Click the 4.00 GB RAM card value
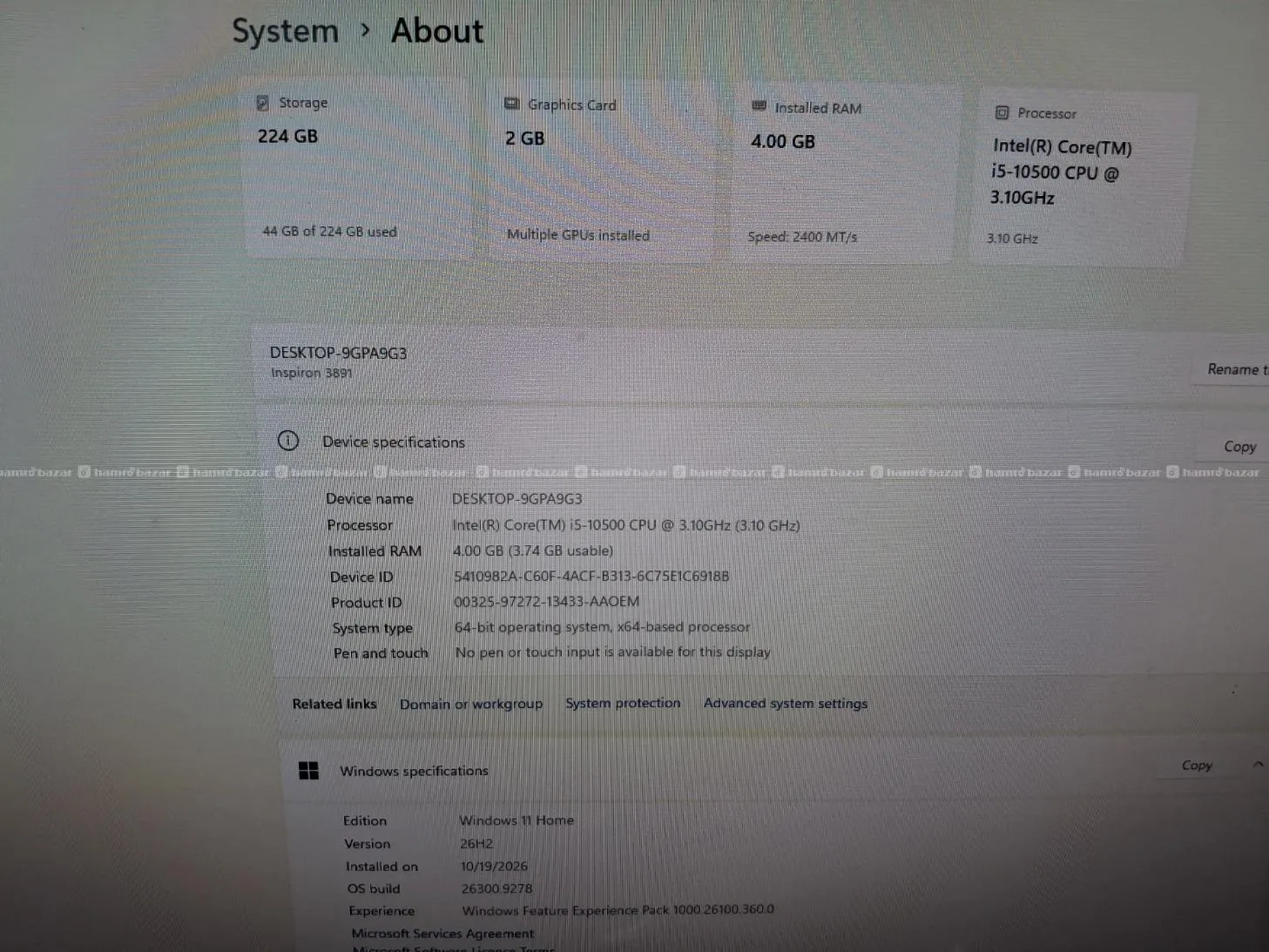1269x952 pixels. (783, 141)
